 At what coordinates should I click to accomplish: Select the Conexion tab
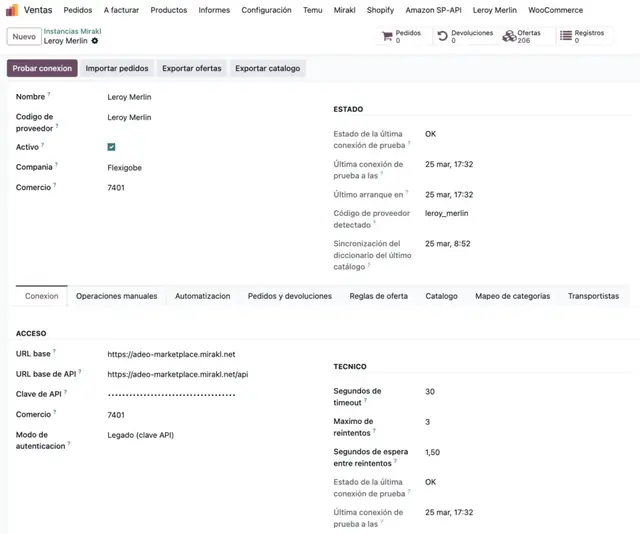pos(42,296)
